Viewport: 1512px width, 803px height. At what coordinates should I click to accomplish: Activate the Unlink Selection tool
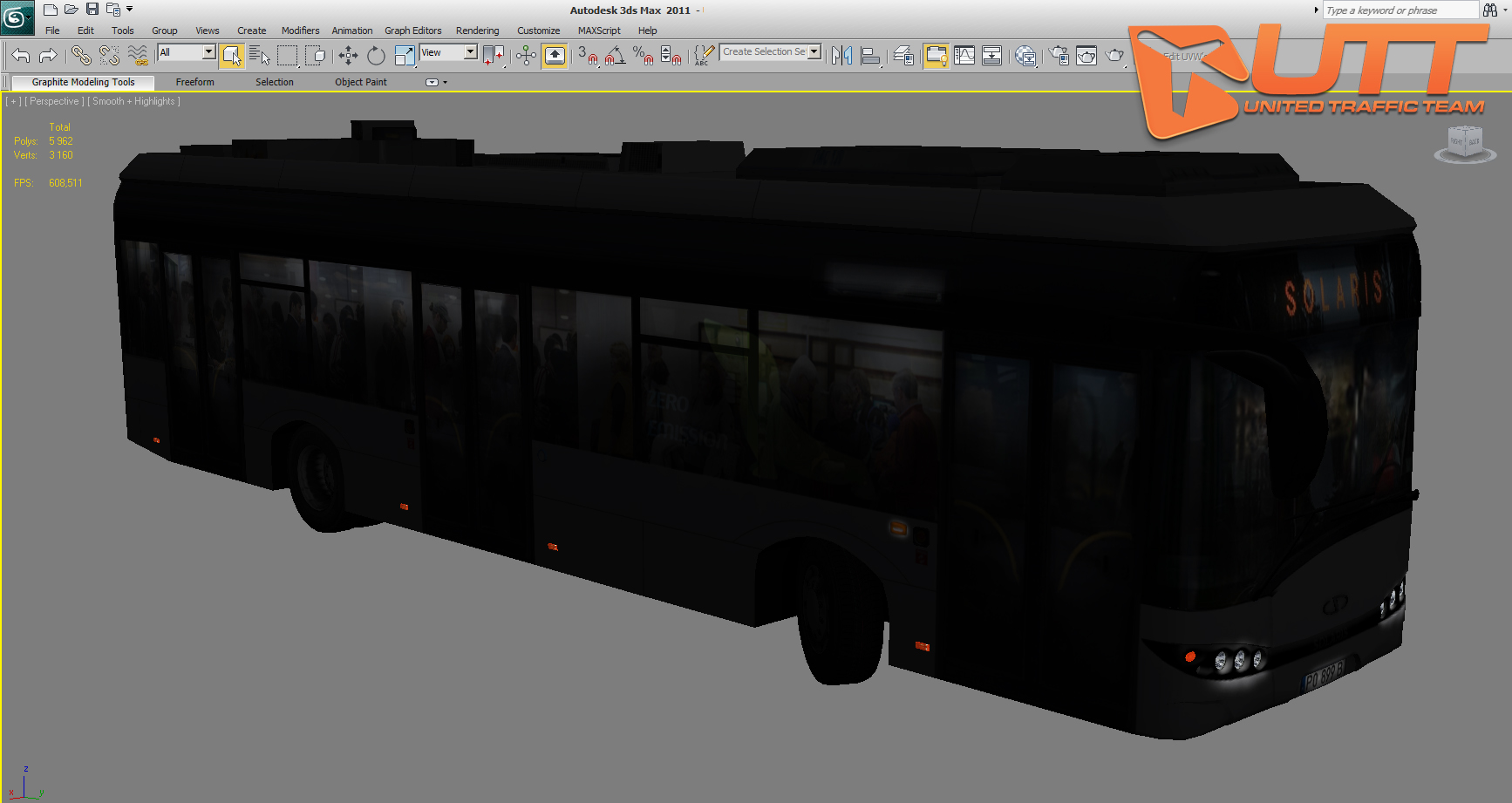[x=109, y=56]
